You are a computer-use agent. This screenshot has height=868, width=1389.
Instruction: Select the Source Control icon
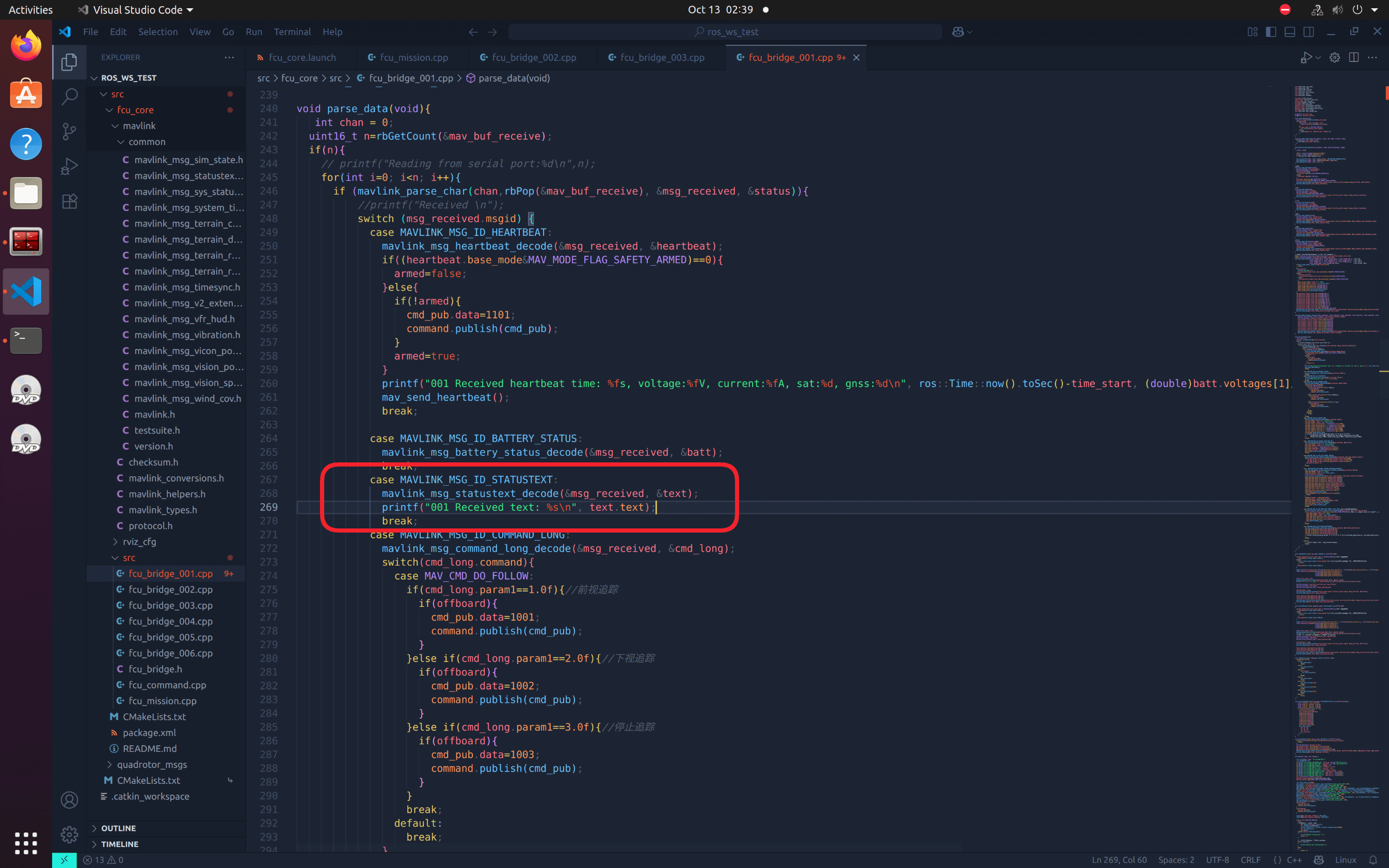69,132
